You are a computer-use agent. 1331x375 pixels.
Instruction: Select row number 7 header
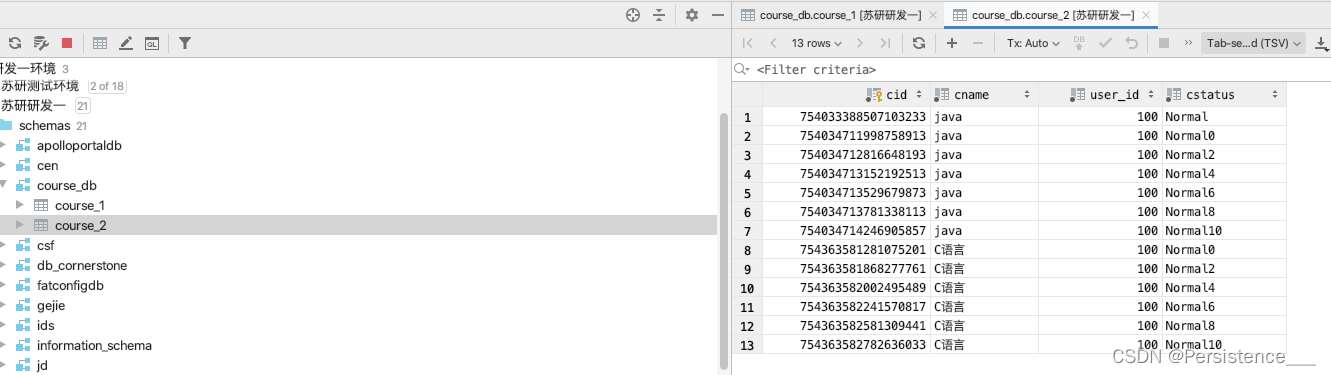(x=747, y=231)
